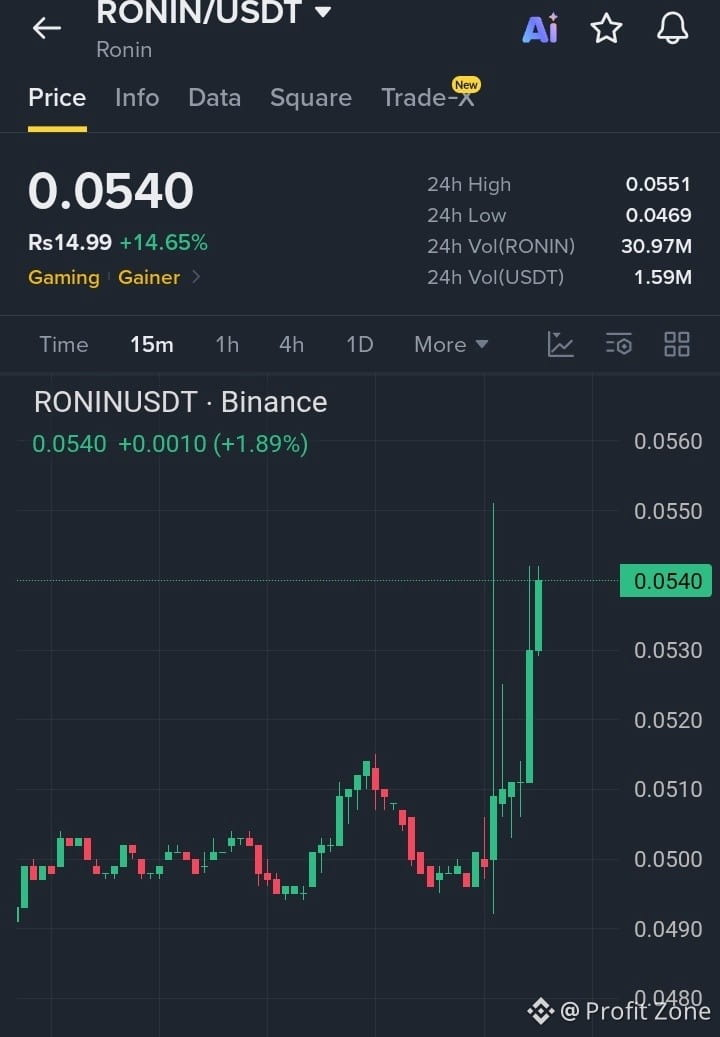
Task: Open chart indicators line-graph icon
Action: coord(561,345)
